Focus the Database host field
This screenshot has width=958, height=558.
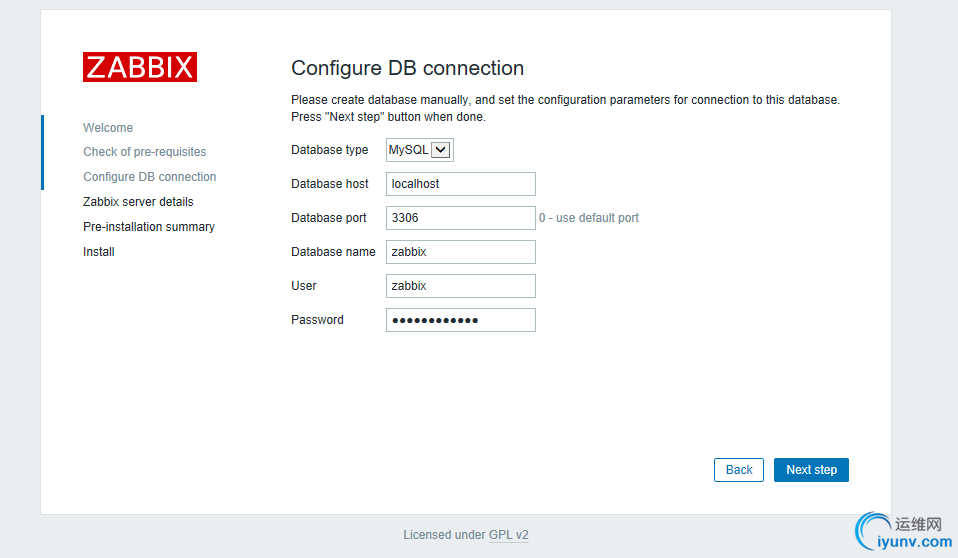[x=460, y=184]
